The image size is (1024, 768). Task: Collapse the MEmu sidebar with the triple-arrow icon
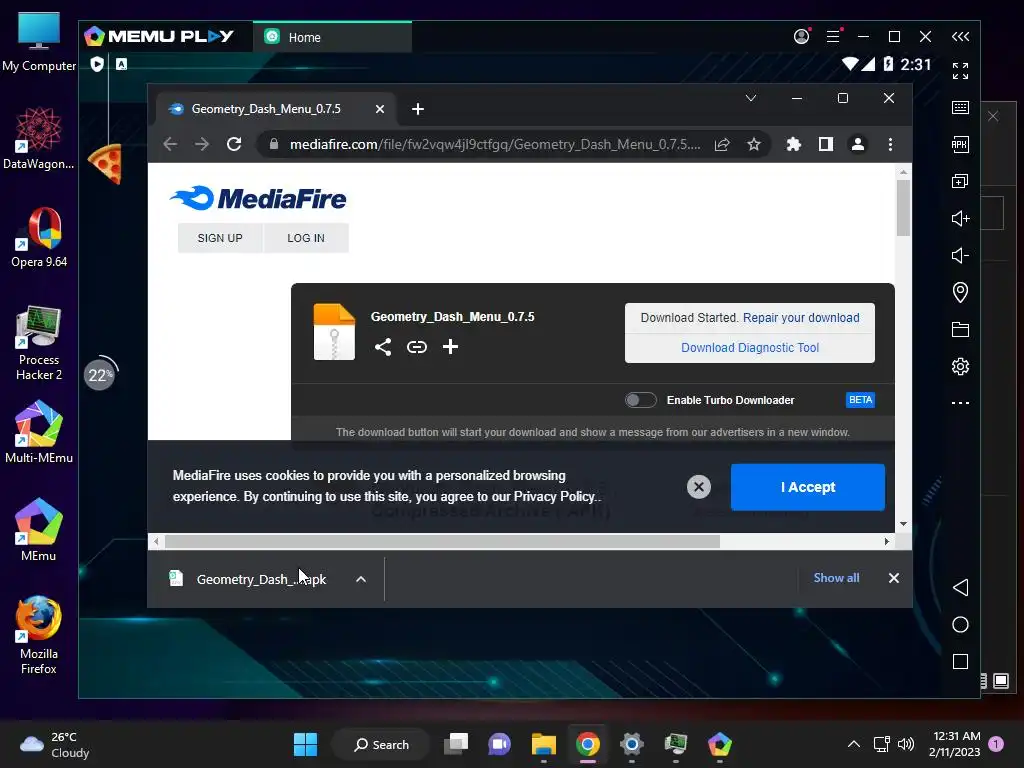960,37
